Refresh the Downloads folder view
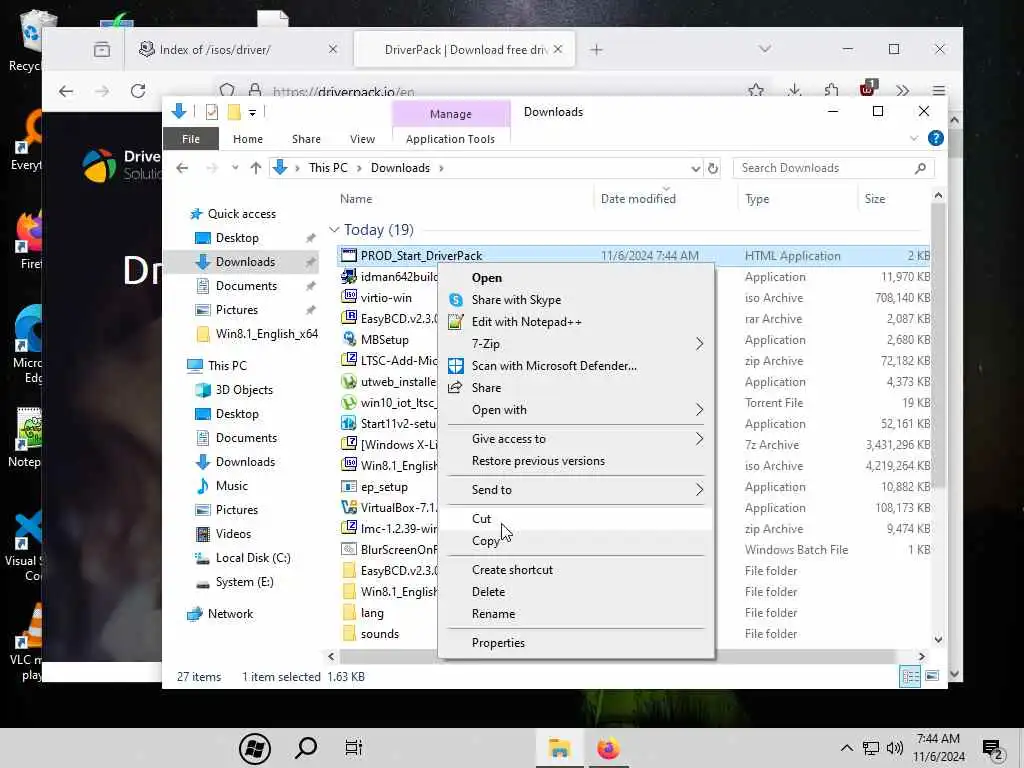 712,168
